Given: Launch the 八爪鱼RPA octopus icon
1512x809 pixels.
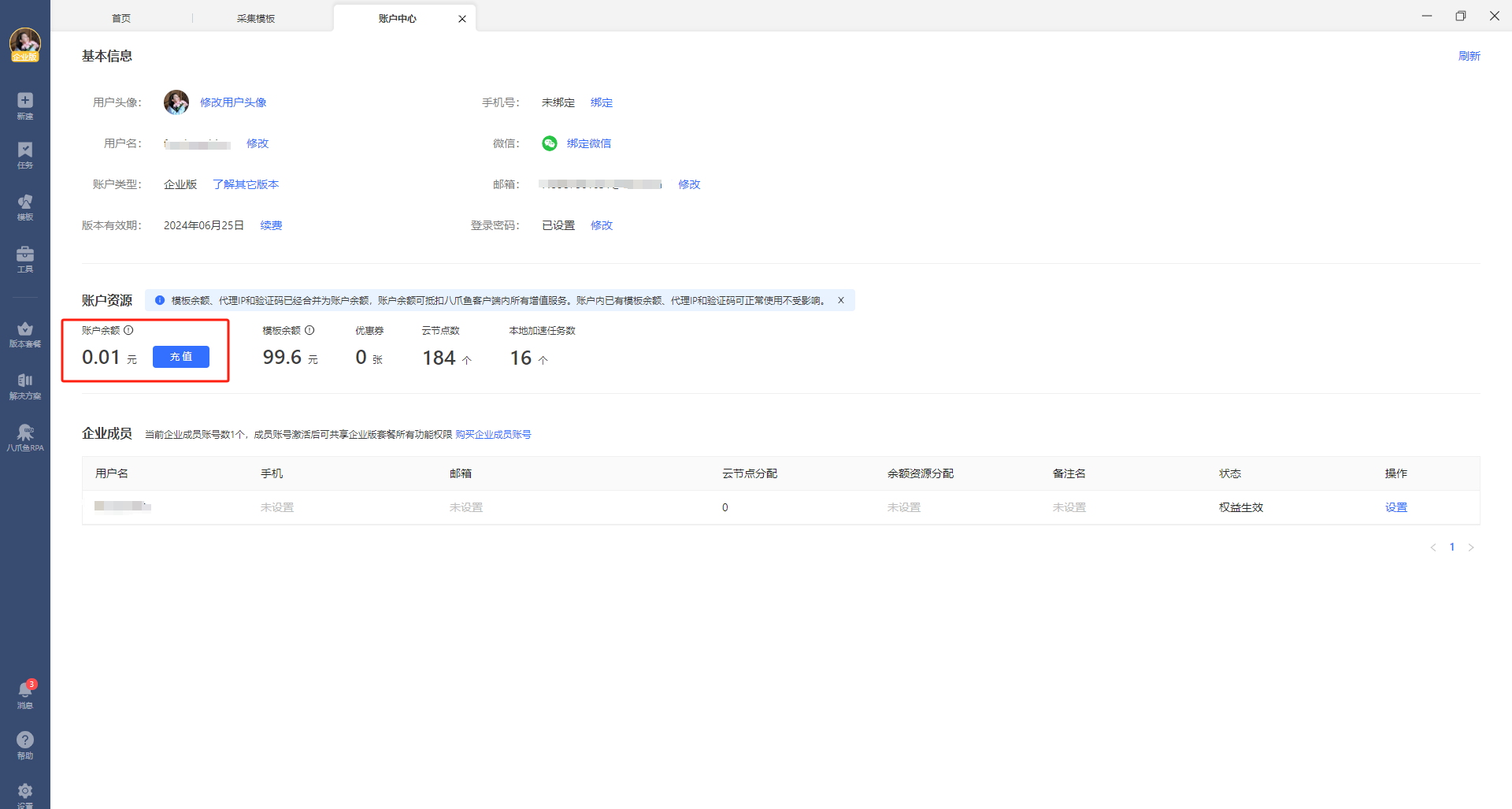Looking at the screenshot, I should [x=25, y=436].
